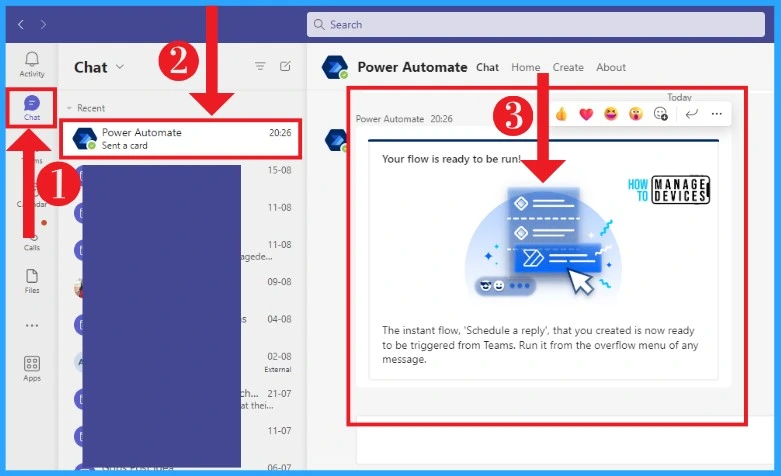Click the filter chats icon
The height and width of the screenshot is (476, 781).
(260, 66)
